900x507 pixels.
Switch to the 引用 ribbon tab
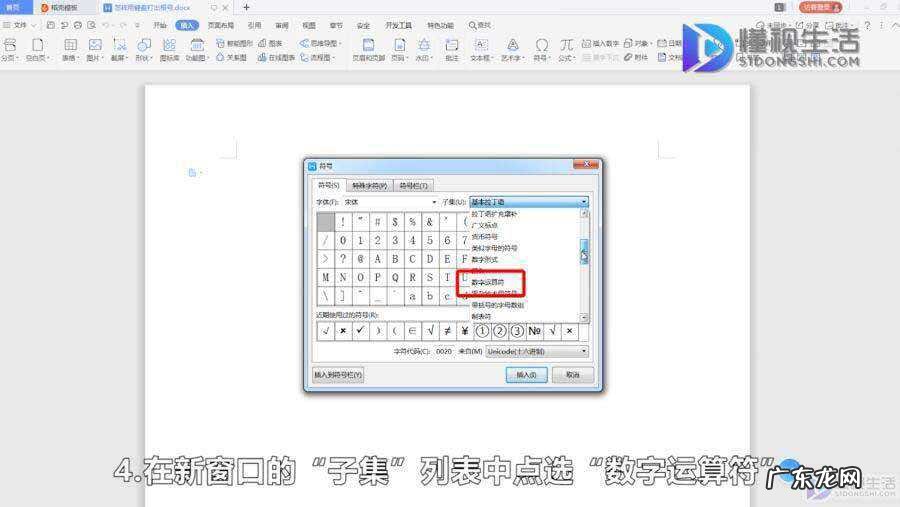(x=254, y=25)
